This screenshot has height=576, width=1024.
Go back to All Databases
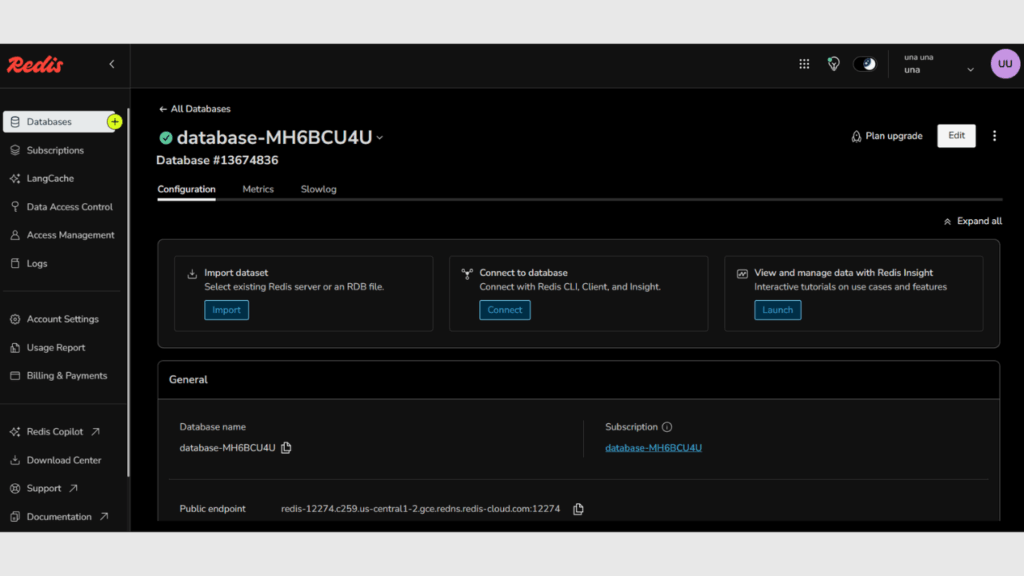[195, 109]
